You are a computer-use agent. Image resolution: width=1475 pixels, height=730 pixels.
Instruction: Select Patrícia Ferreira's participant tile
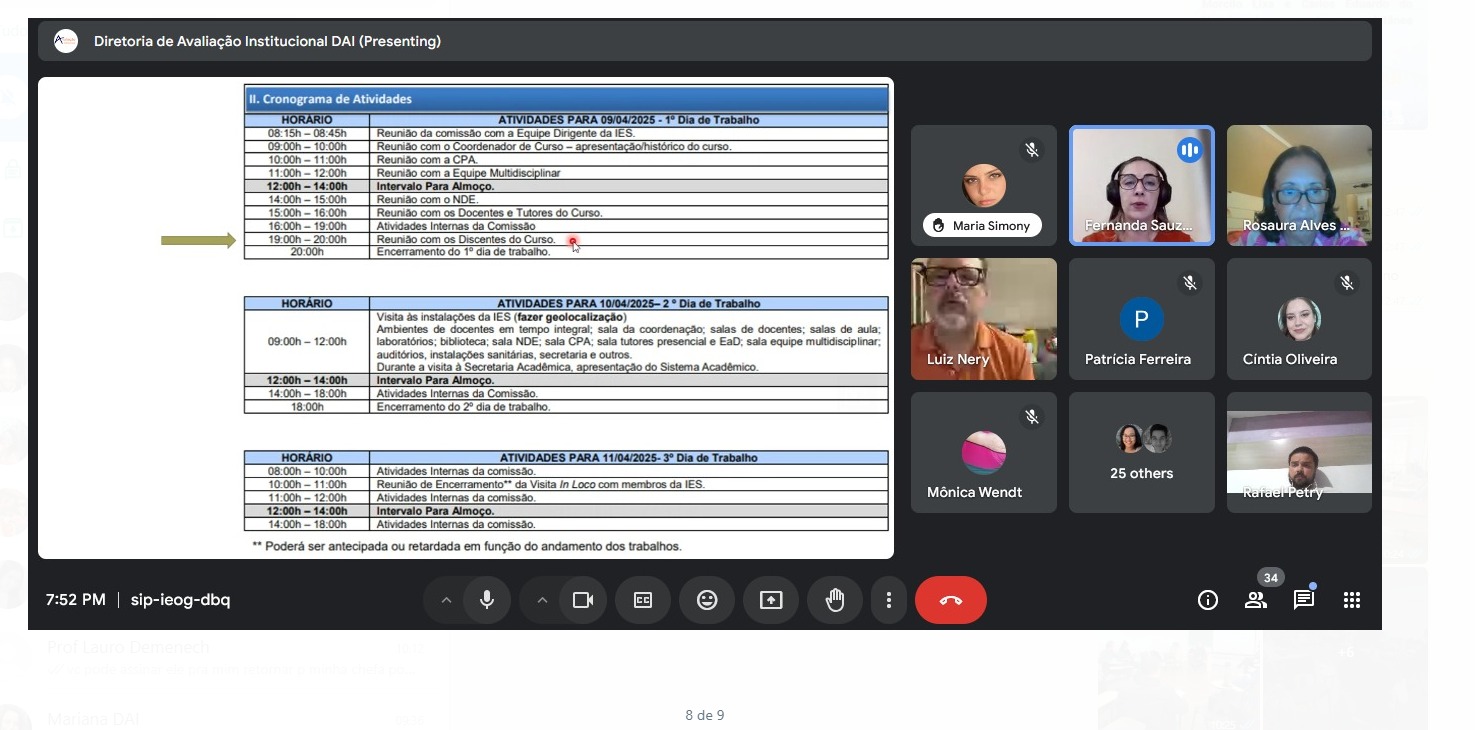1141,320
